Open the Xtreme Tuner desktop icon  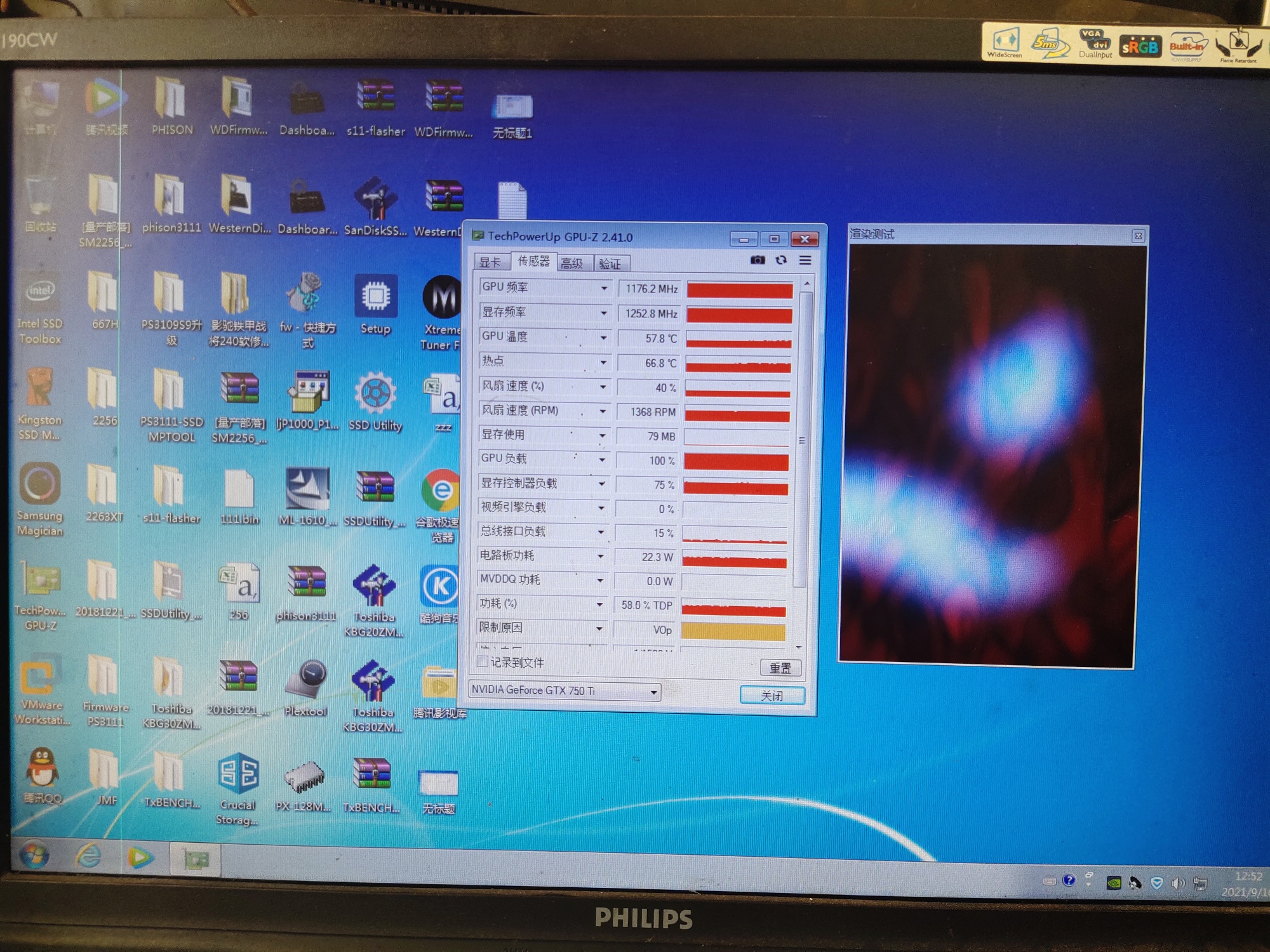coord(441,311)
